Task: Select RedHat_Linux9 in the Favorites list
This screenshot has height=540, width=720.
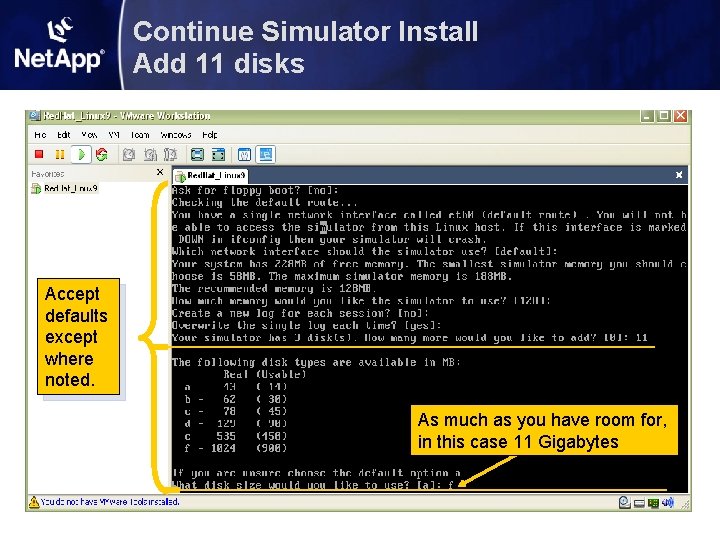Action: 65,188
